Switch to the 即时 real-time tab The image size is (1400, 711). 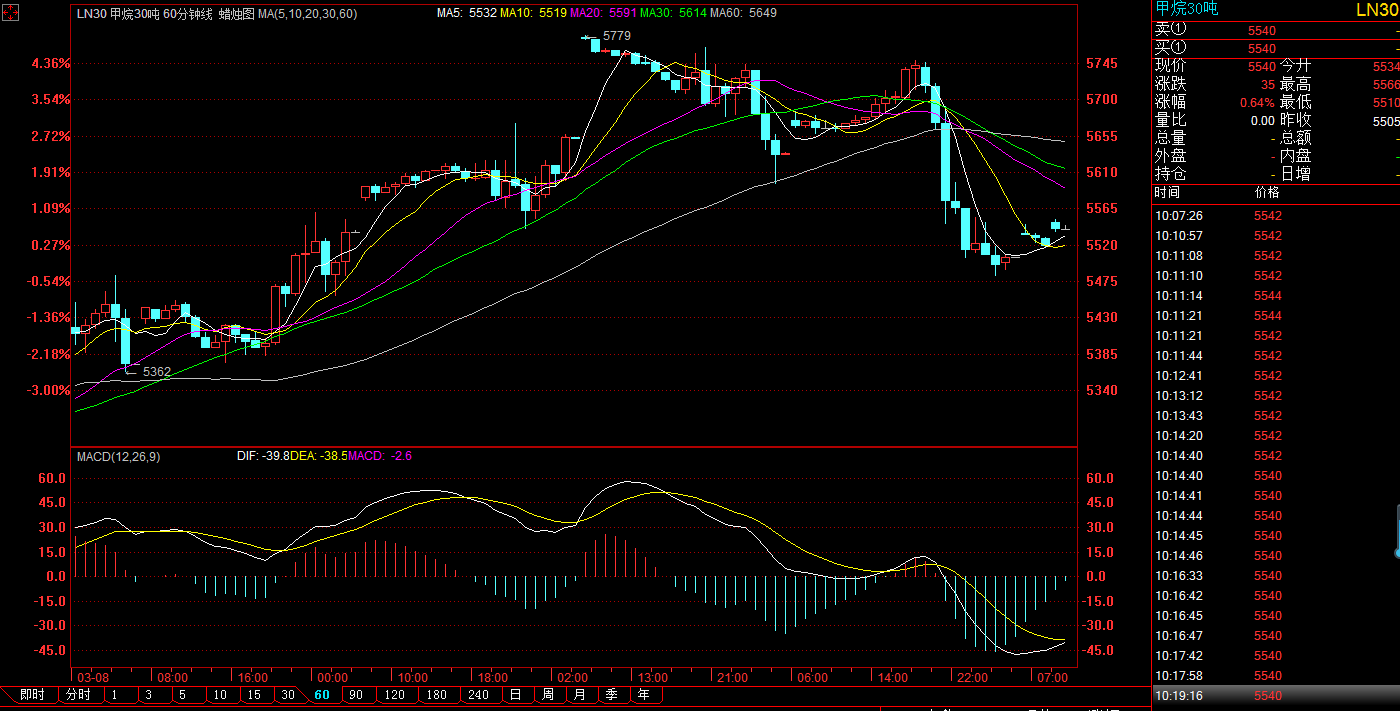[32, 694]
